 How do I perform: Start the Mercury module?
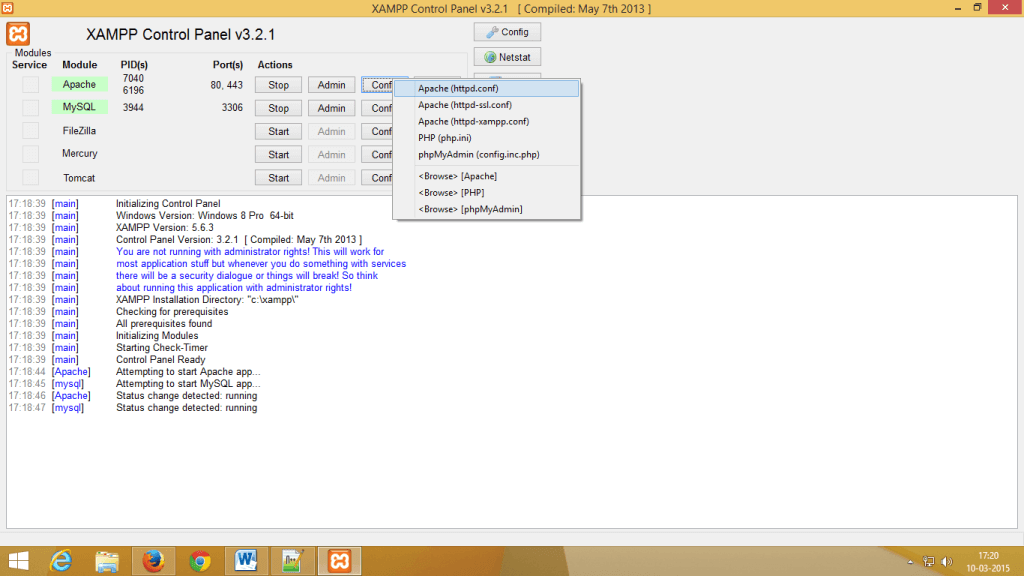click(278, 155)
